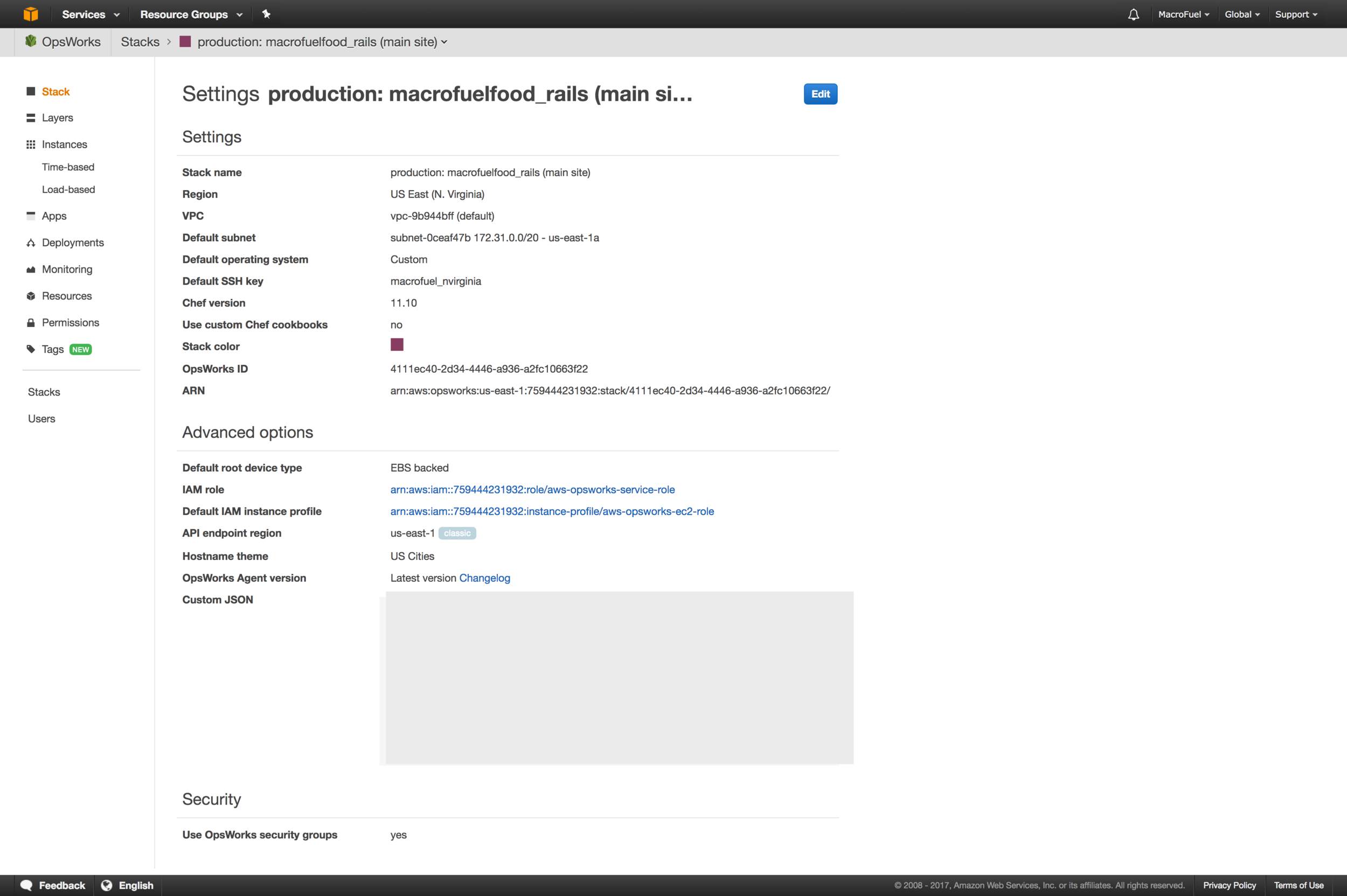Open the Privacy Policy link
The width and height of the screenshot is (1347, 896).
click(1230, 885)
